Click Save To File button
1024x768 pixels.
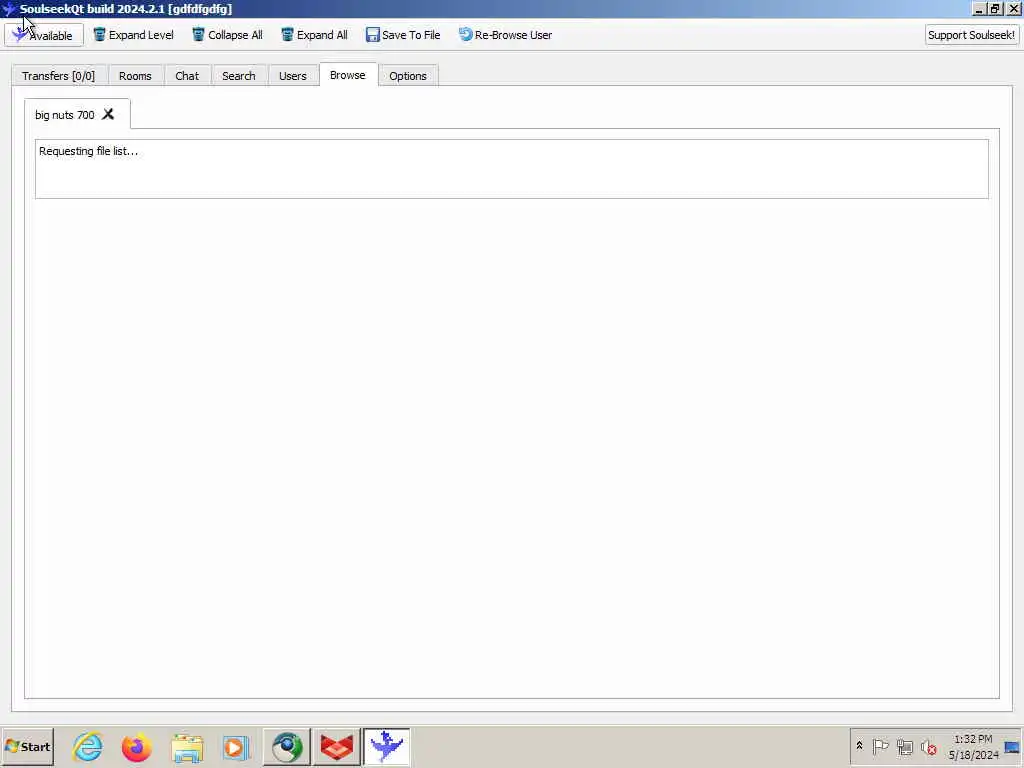pos(403,35)
